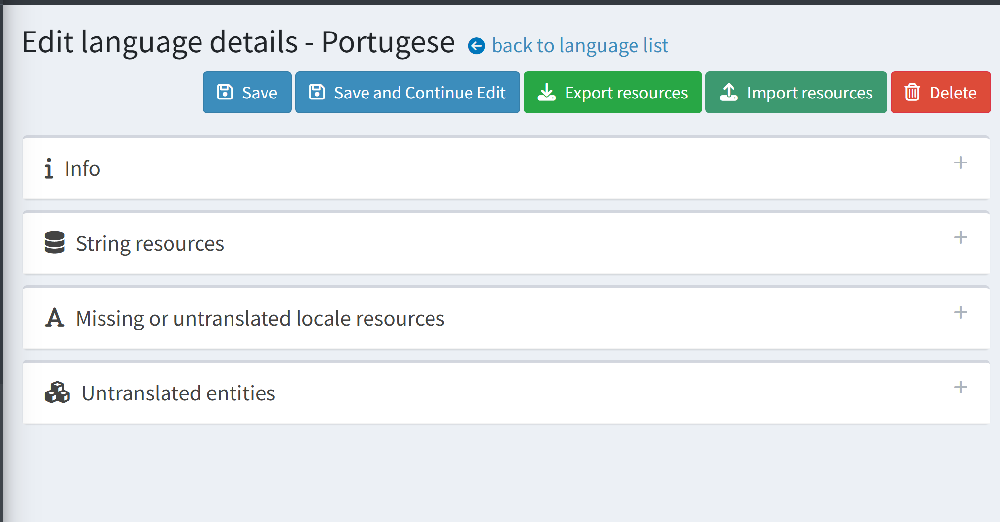Export resources for Portugese language

point(613,92)
